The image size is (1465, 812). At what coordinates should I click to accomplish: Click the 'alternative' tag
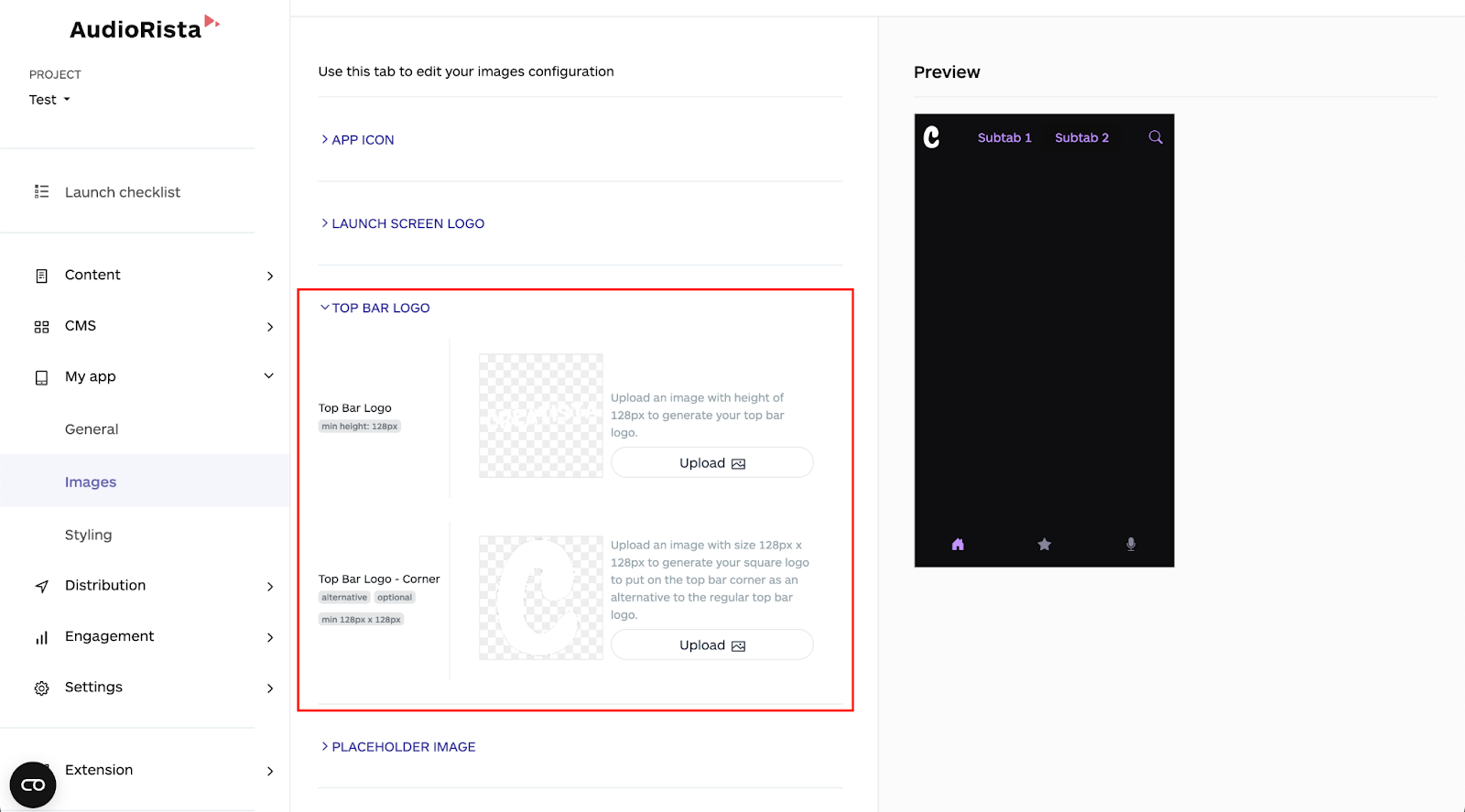tap(344, 597)
